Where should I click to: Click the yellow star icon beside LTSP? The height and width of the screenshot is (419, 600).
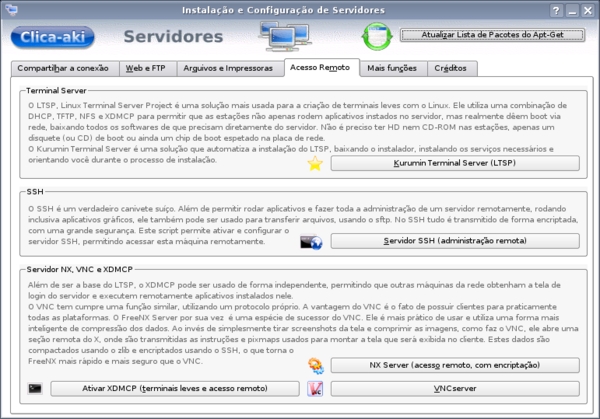[x=315, y=164]
